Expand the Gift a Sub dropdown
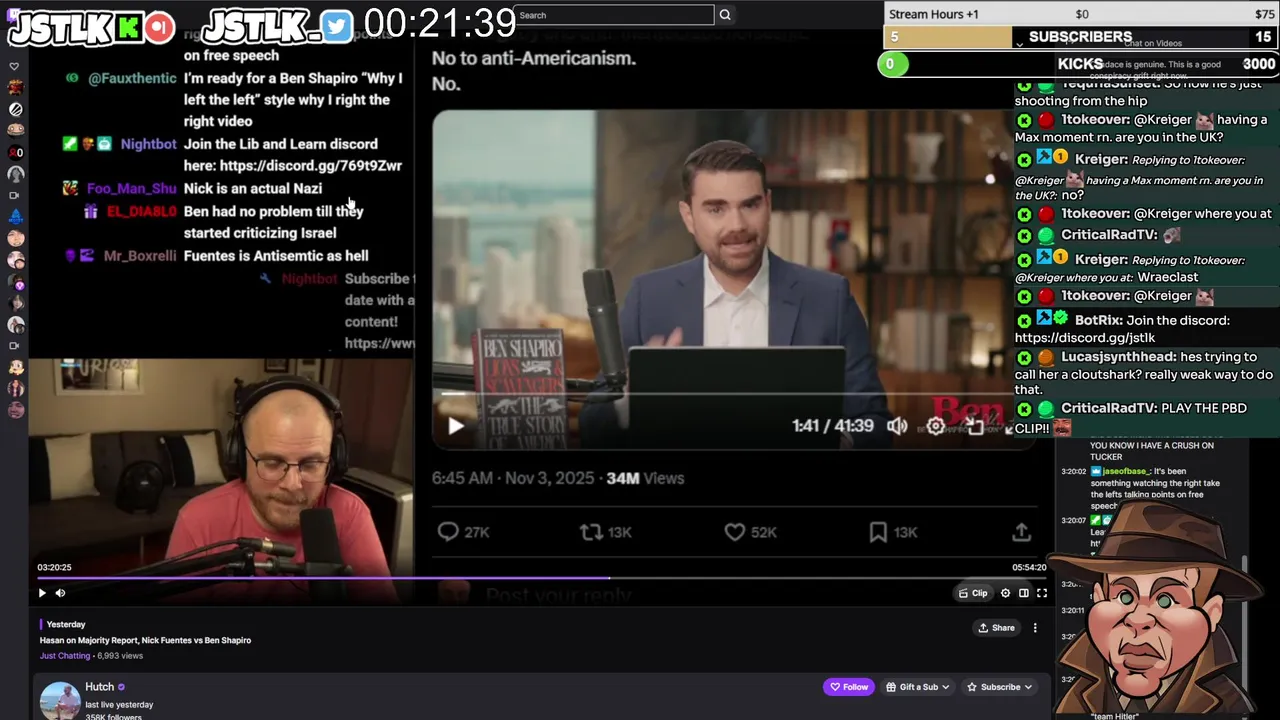 (x=916, y=687)
